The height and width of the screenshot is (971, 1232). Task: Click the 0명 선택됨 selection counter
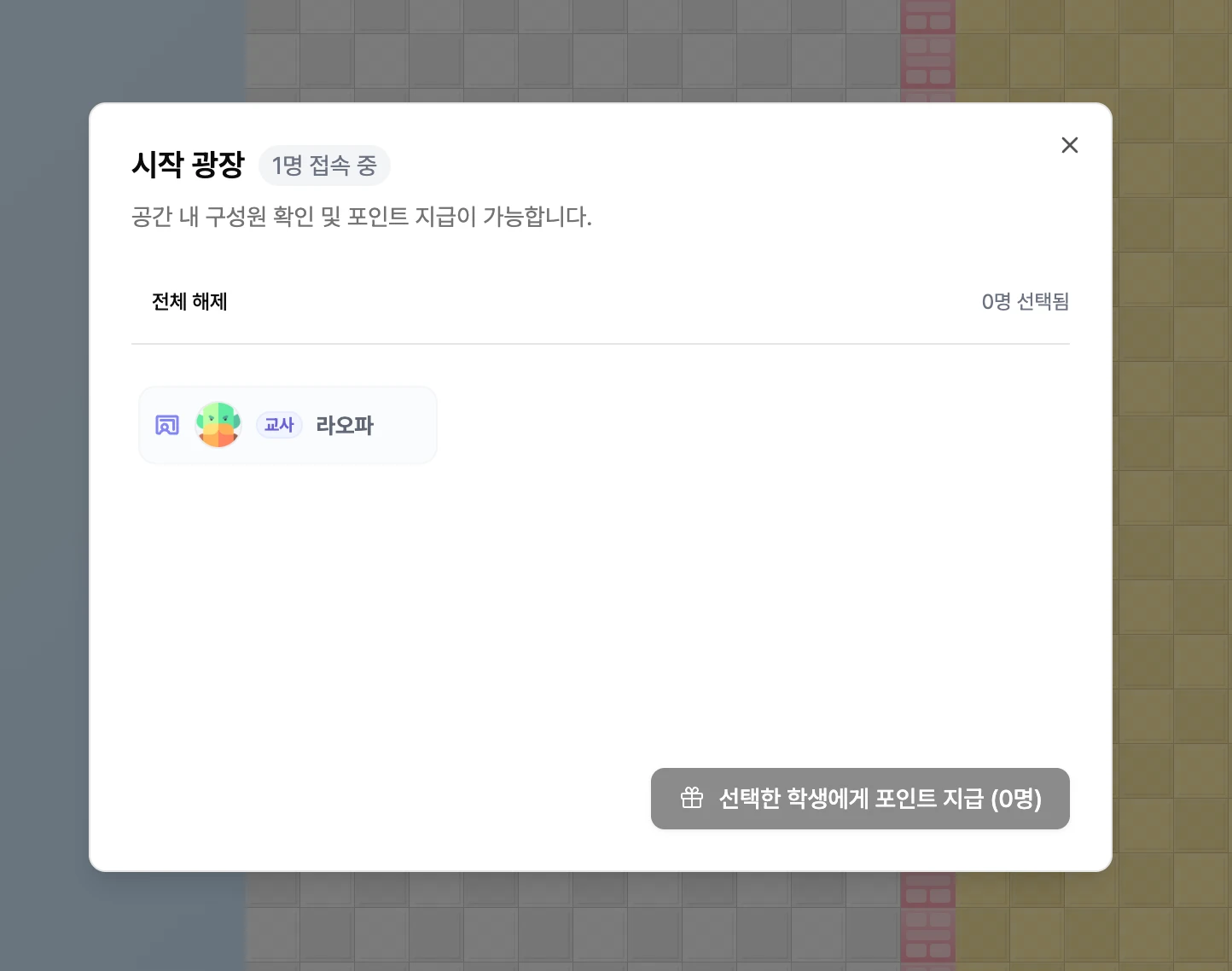point(1025,302)
